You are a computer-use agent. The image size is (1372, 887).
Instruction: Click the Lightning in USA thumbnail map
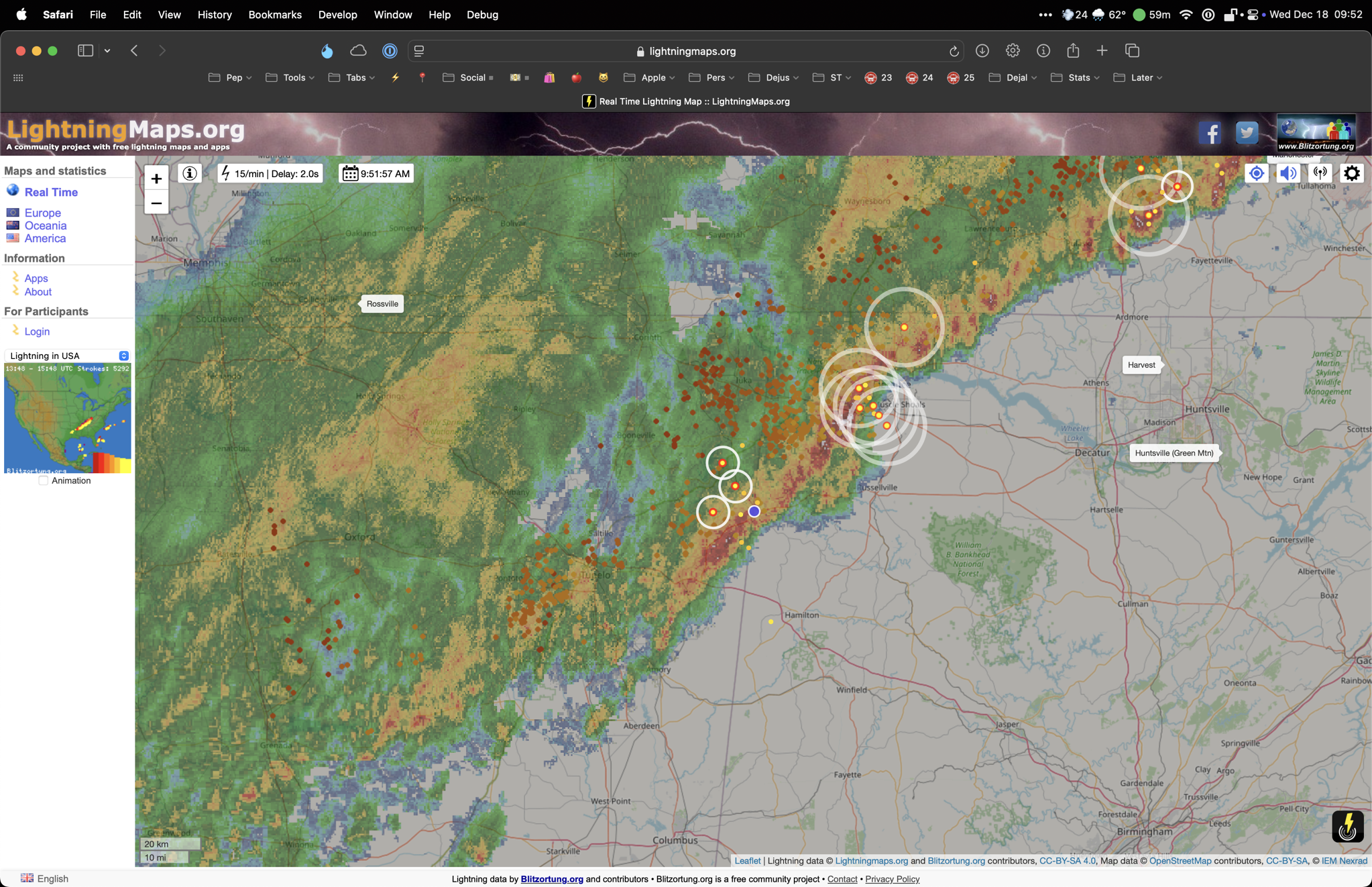pos(68,419)
